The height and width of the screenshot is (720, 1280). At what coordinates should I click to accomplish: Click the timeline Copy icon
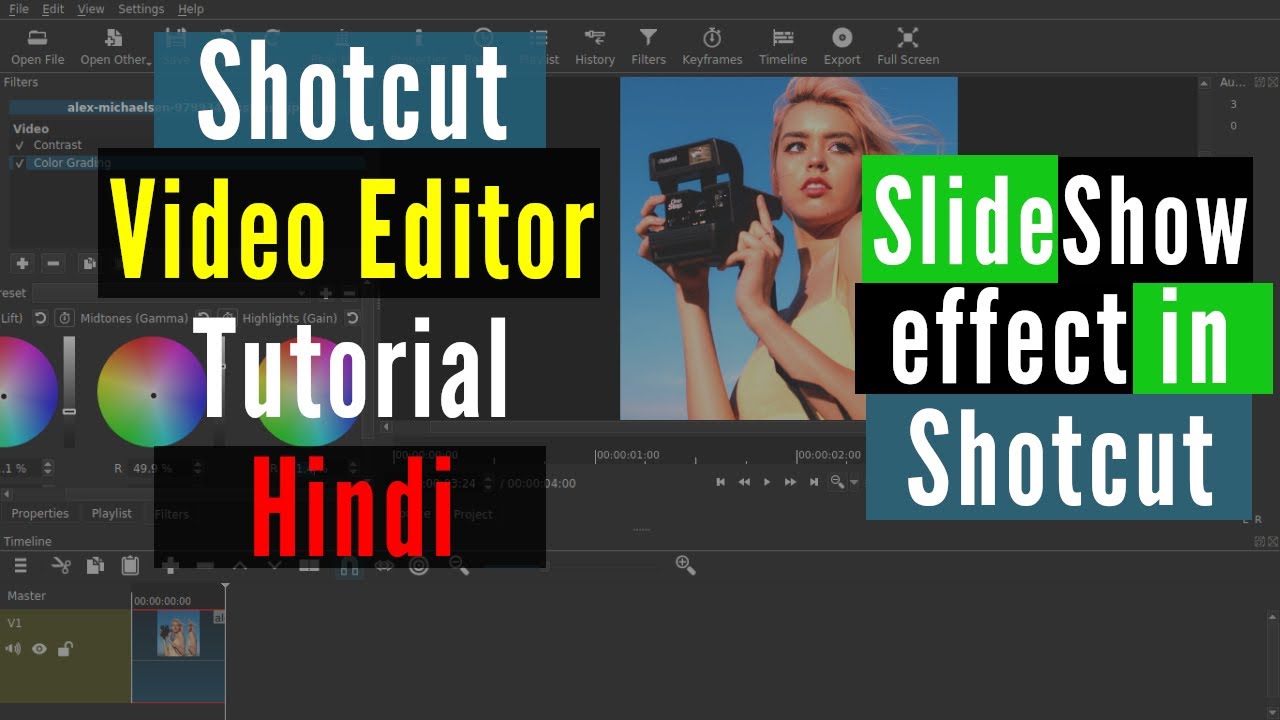tap(95, 566)
